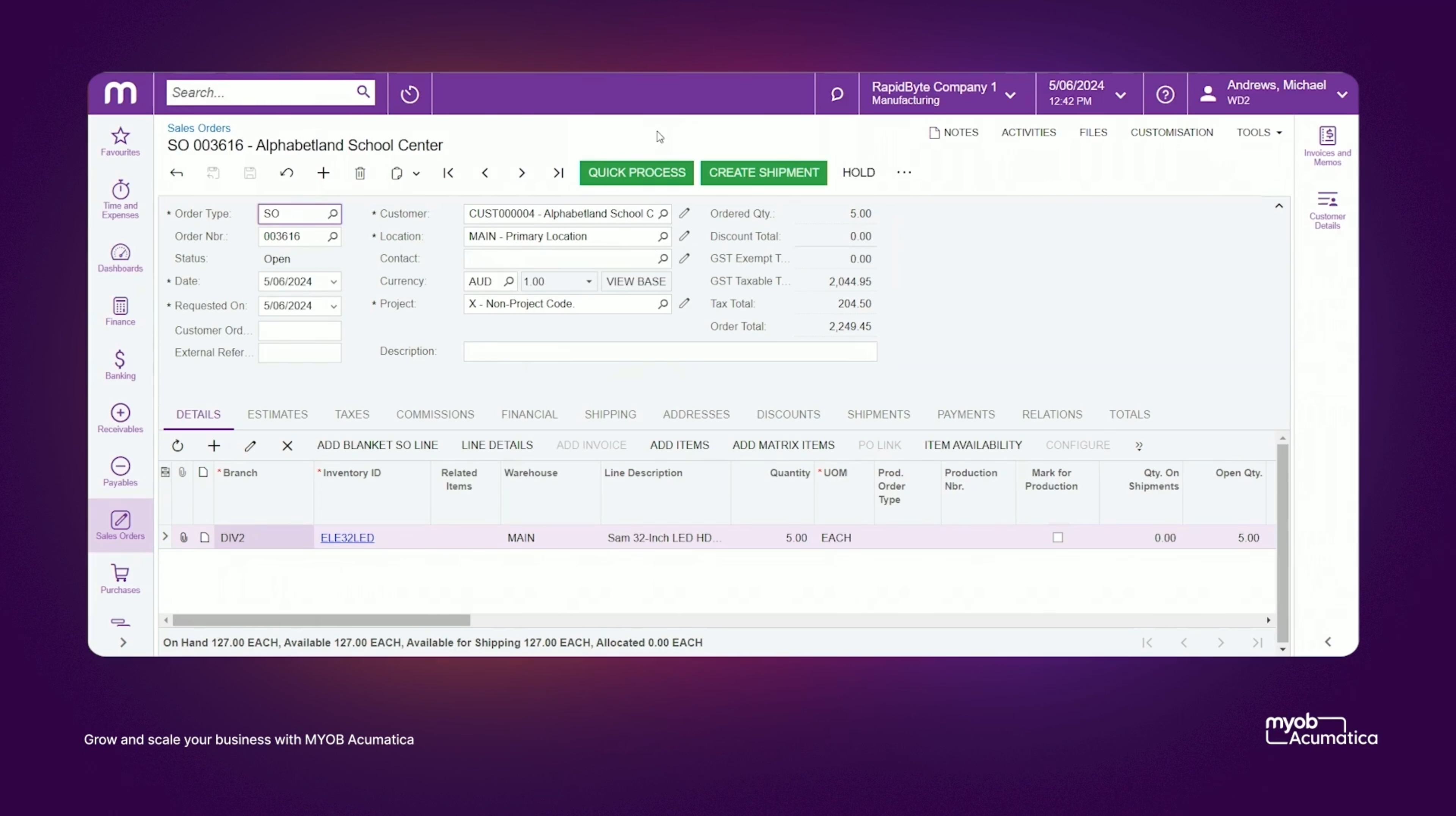Click the ELE32LED inventory link
Image resolution: width=1456 pixels, height=816 pixels.
pos(347,537)
